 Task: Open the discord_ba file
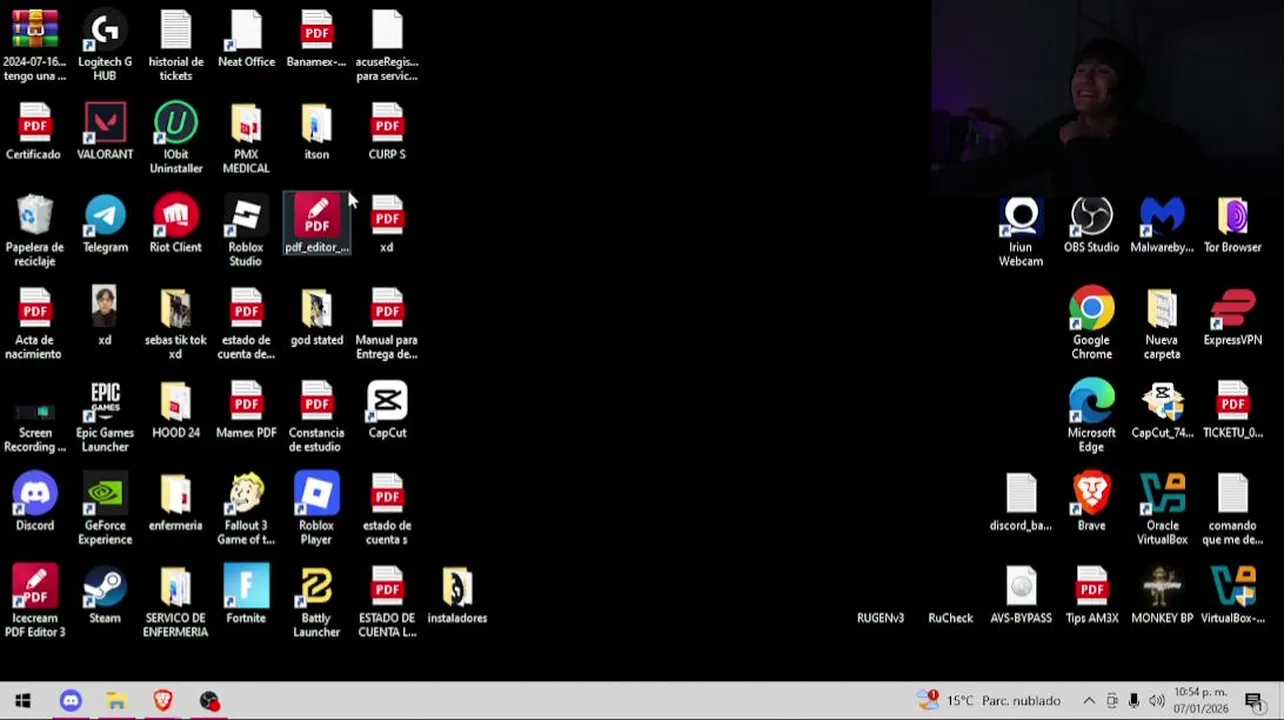coord(1021,503)
